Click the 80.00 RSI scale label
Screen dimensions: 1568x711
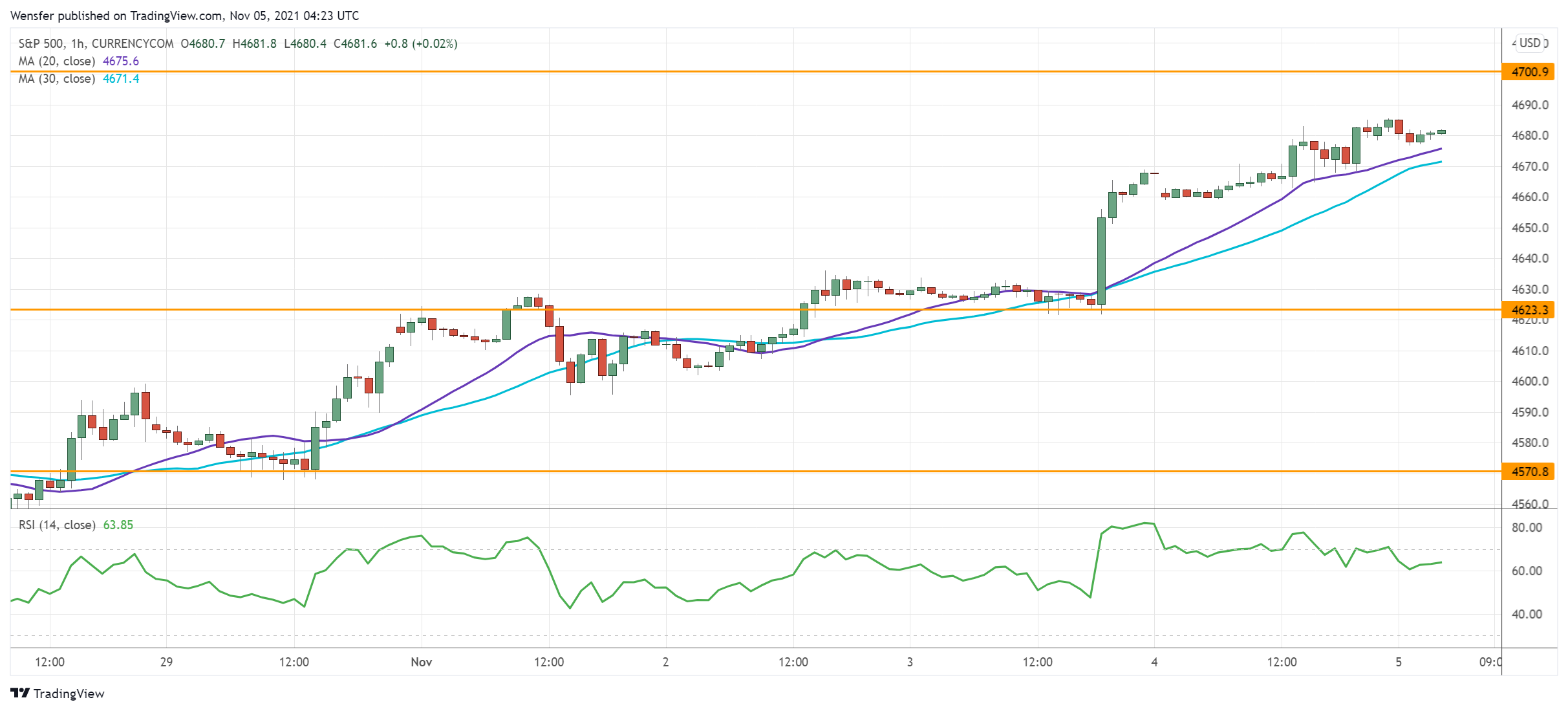click(x=1527, y=528)
